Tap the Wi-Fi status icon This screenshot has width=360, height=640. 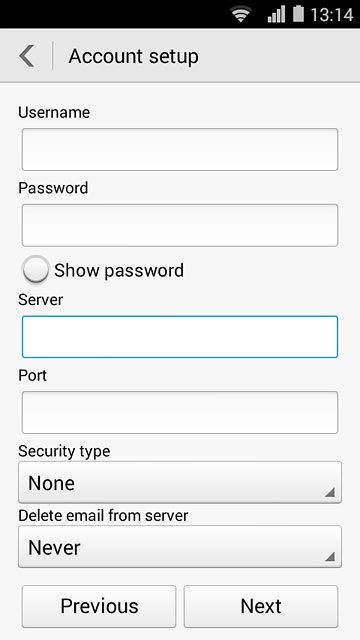pos(241,14)
